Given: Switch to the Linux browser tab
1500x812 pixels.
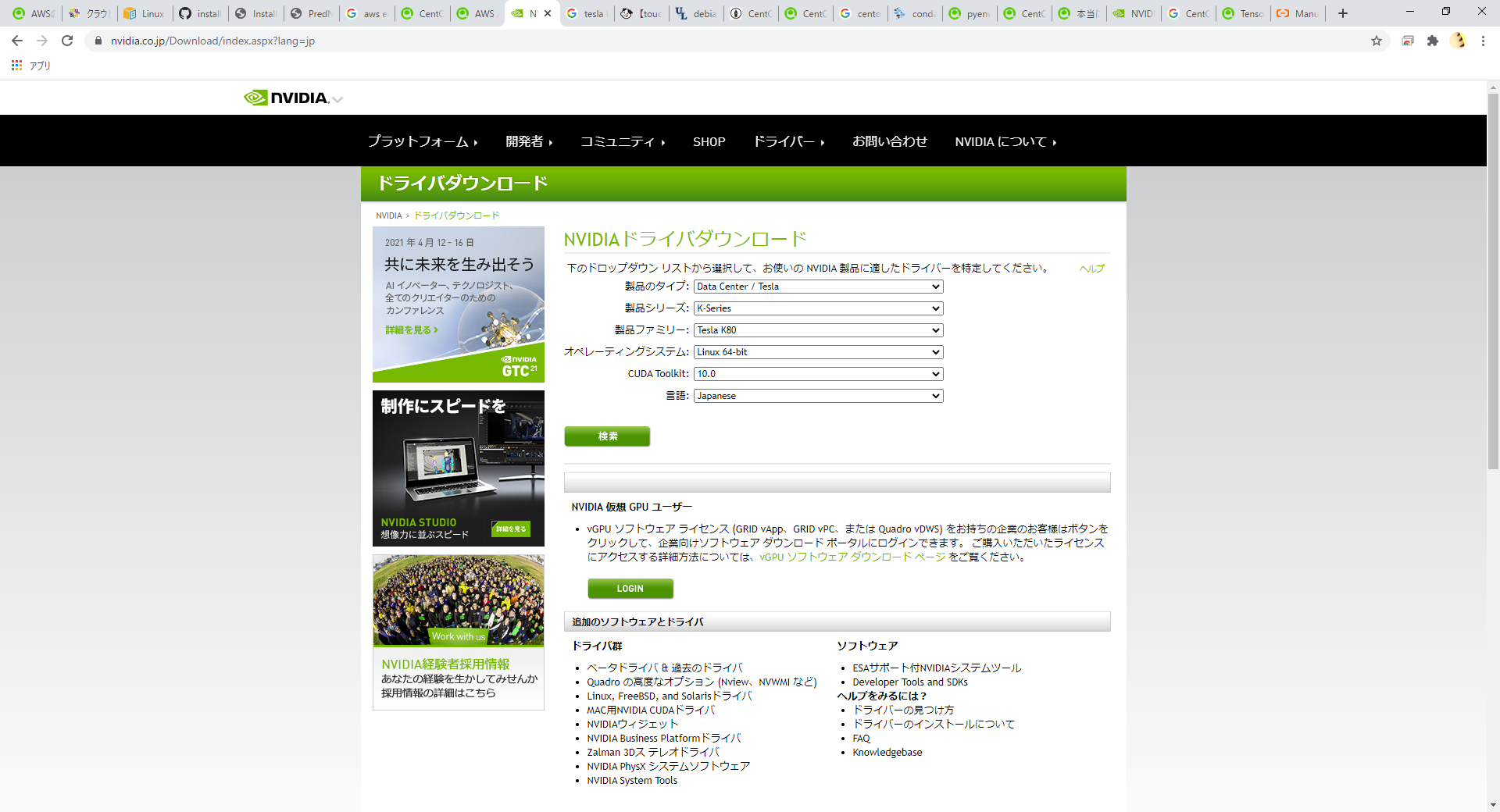Looking at the screenshot, I should click(x=144, y=13).
